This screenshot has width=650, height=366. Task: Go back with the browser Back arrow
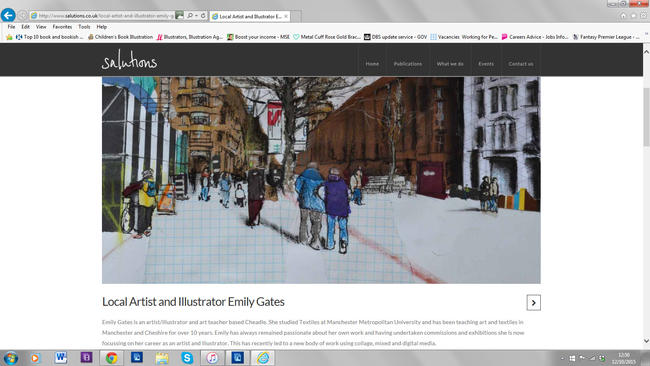[x=8, y=15]
